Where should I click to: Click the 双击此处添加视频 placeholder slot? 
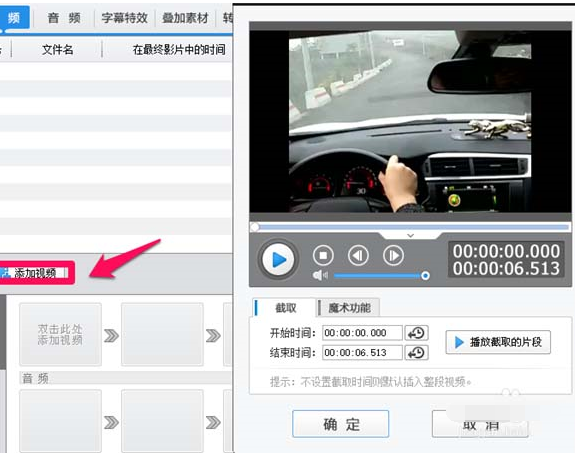60,335
